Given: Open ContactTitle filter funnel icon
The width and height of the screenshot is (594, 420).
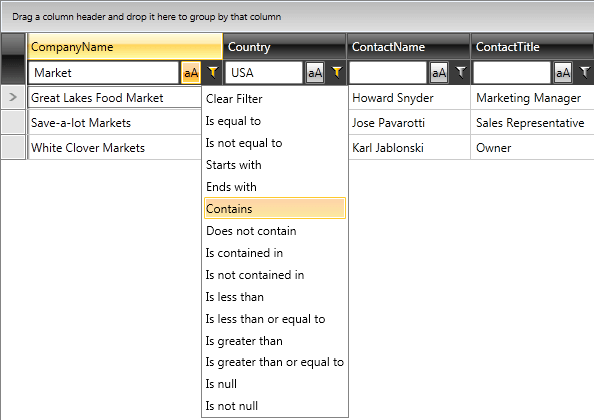Looking at the screenshot, I should [x=585, y=72].
